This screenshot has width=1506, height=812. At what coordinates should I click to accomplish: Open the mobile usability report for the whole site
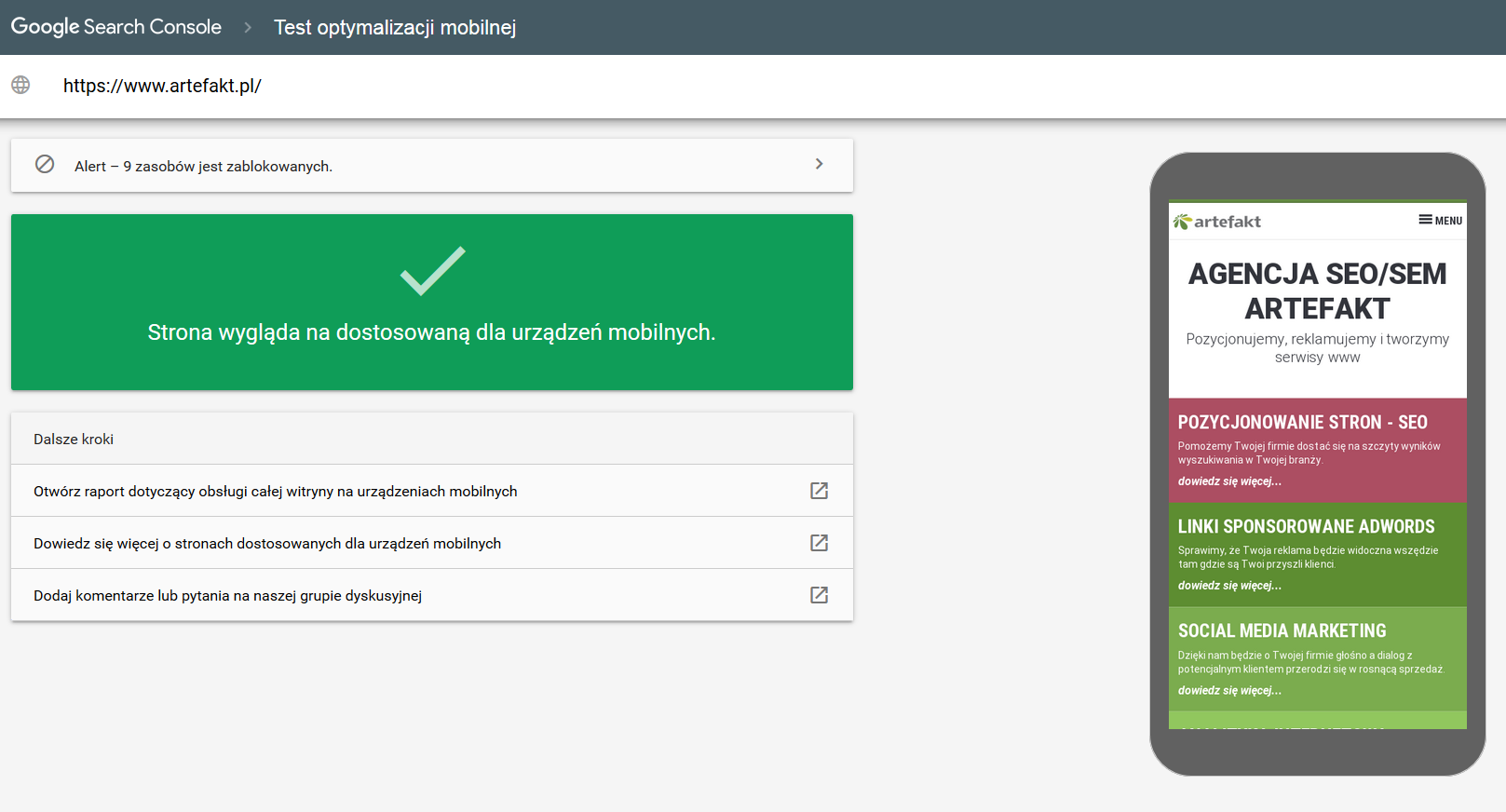point(432,491)
